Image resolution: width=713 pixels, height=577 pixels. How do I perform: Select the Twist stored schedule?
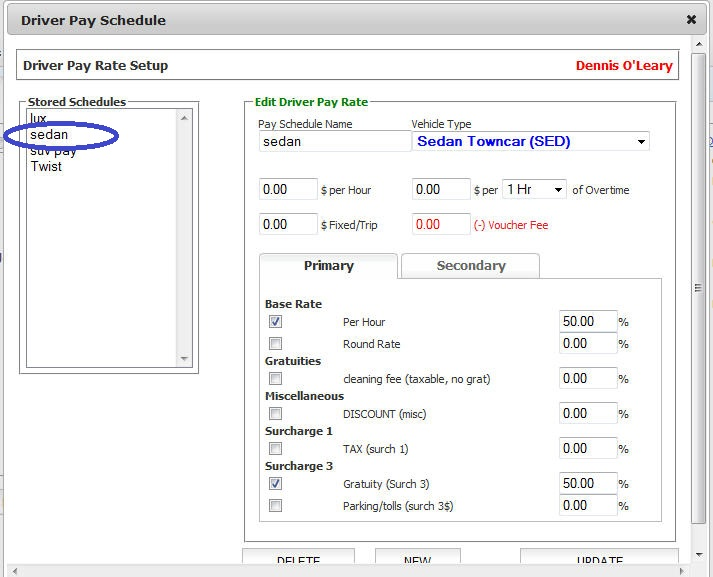46,166
